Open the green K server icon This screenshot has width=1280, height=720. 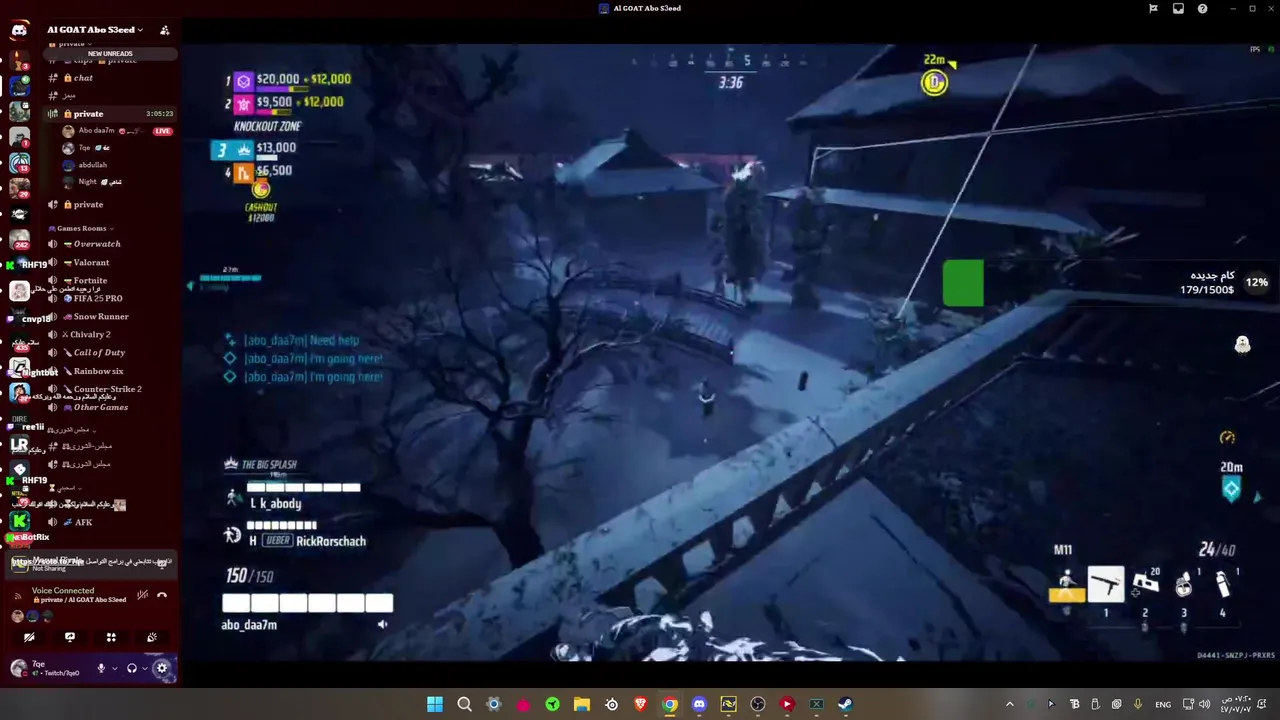[19, 521]
